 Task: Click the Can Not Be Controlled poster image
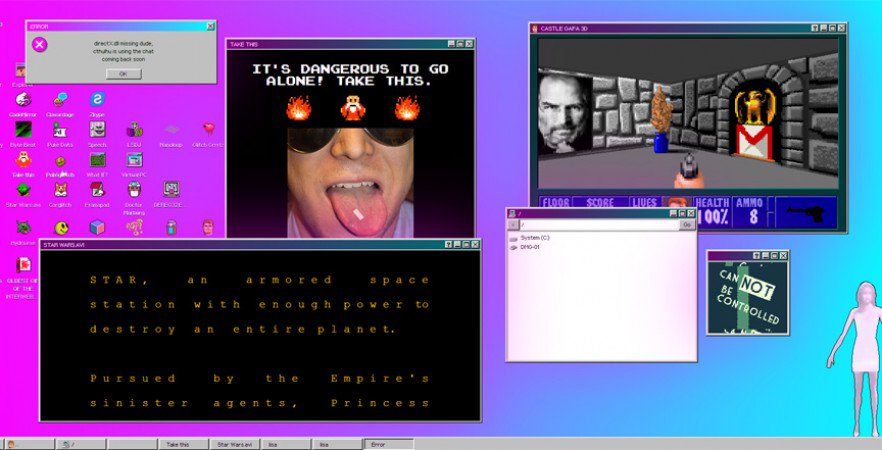[x=748, y=297]
